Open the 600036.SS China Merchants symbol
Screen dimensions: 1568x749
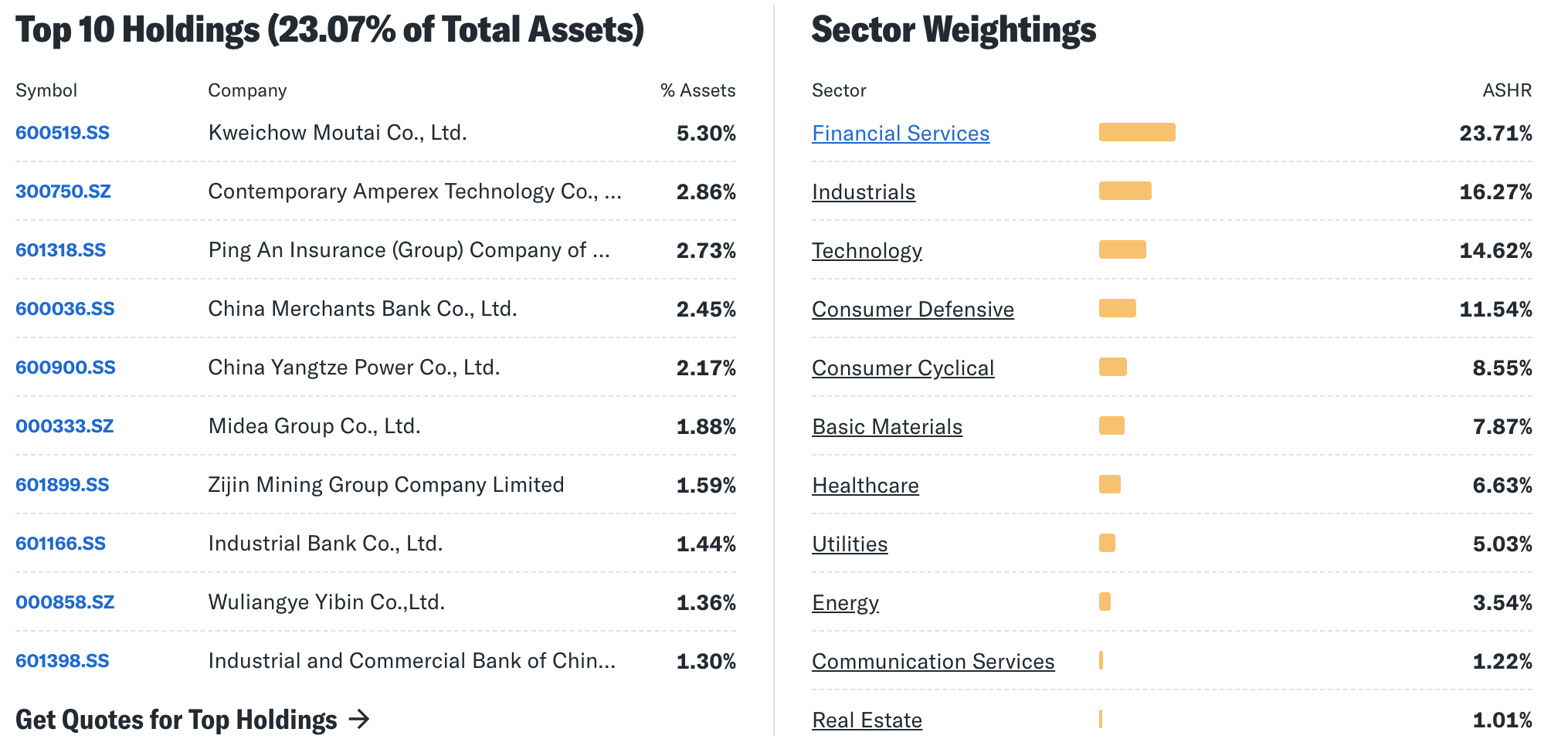[x=65, y=309]
